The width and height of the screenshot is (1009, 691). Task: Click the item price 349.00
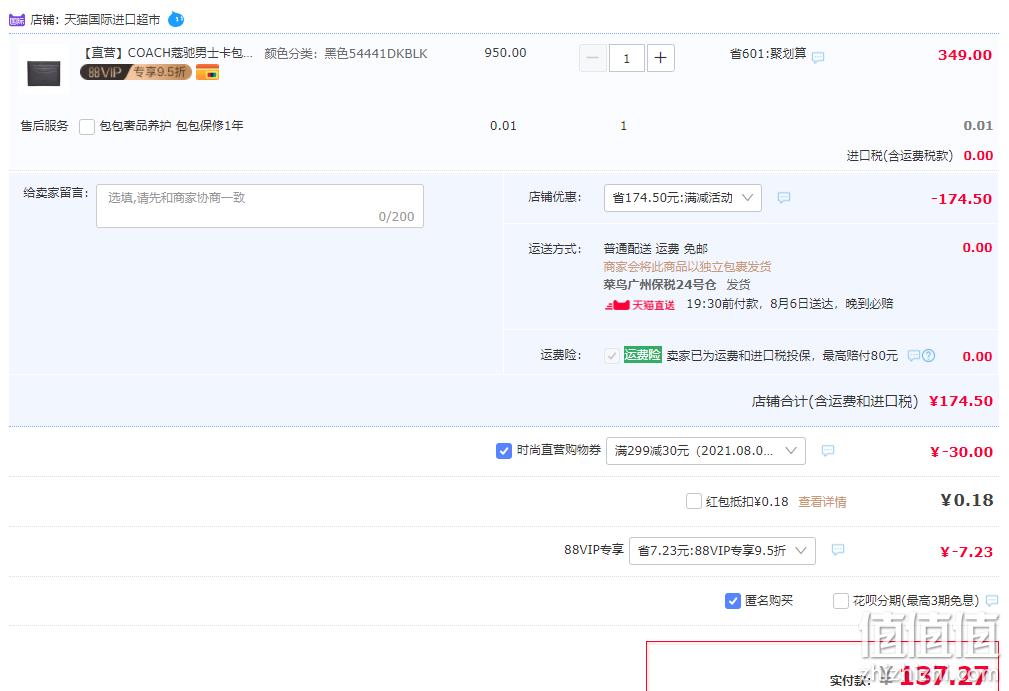coord(965,55)
